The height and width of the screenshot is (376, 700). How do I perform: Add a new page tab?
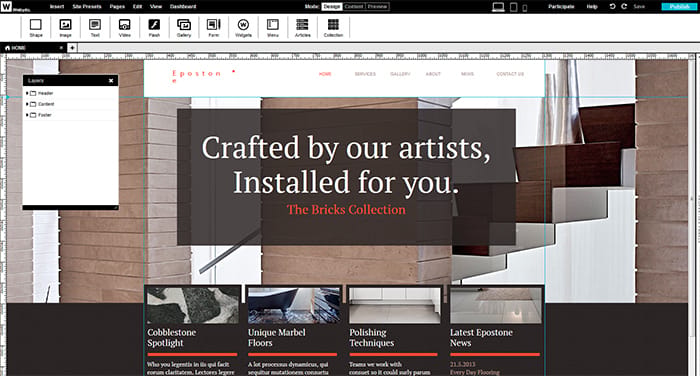72,47
